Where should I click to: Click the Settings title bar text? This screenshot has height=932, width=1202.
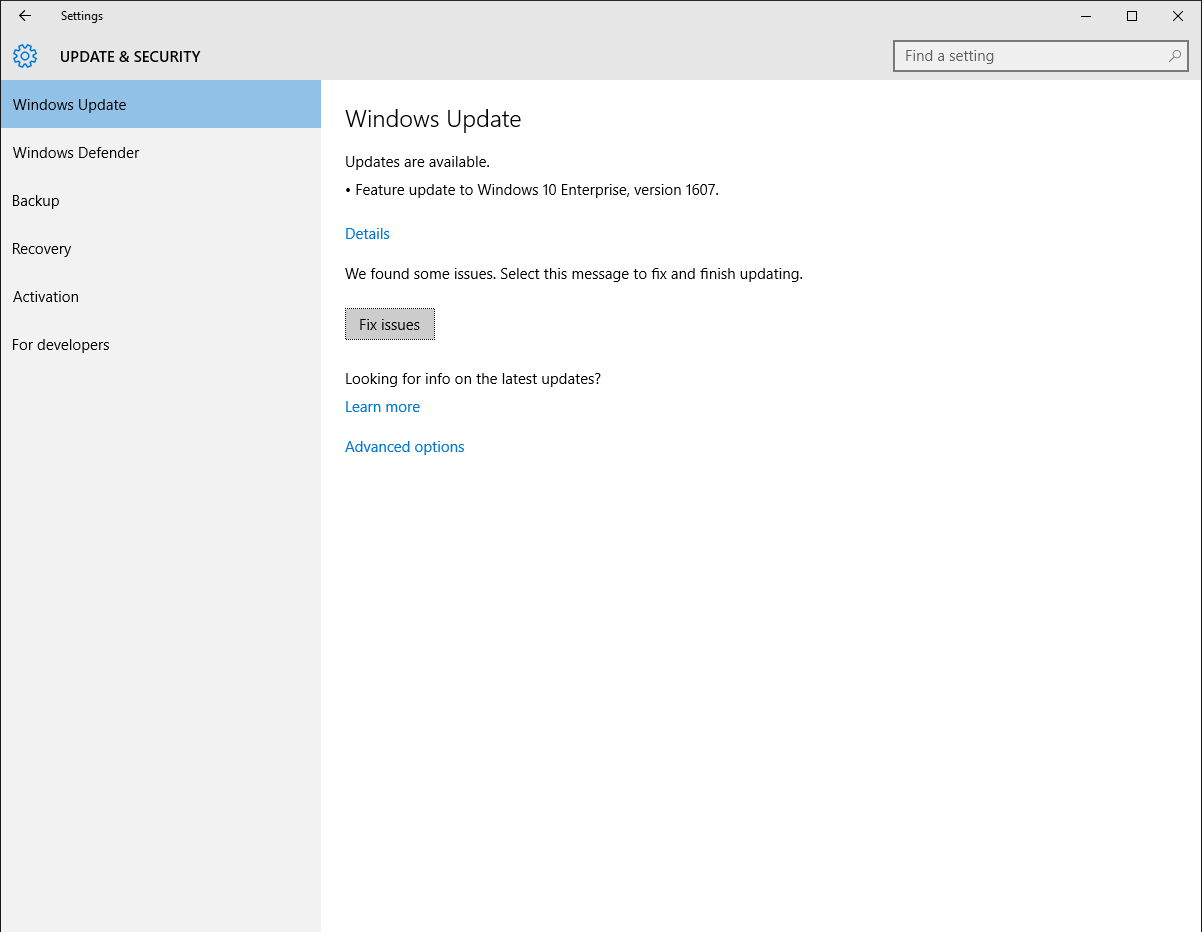(x=82, y=16)
